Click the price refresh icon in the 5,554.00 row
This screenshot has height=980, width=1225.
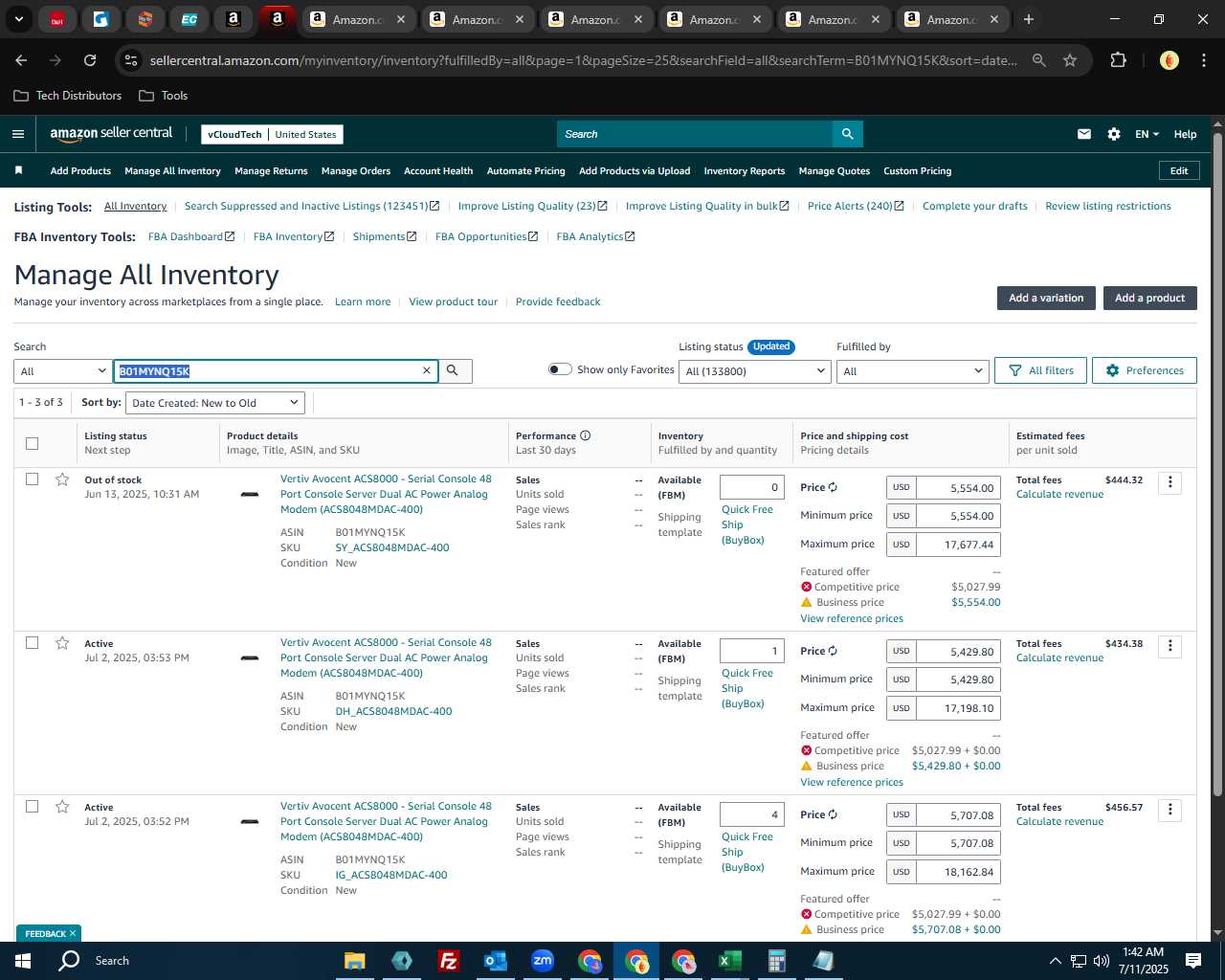(x=833, y=487)
